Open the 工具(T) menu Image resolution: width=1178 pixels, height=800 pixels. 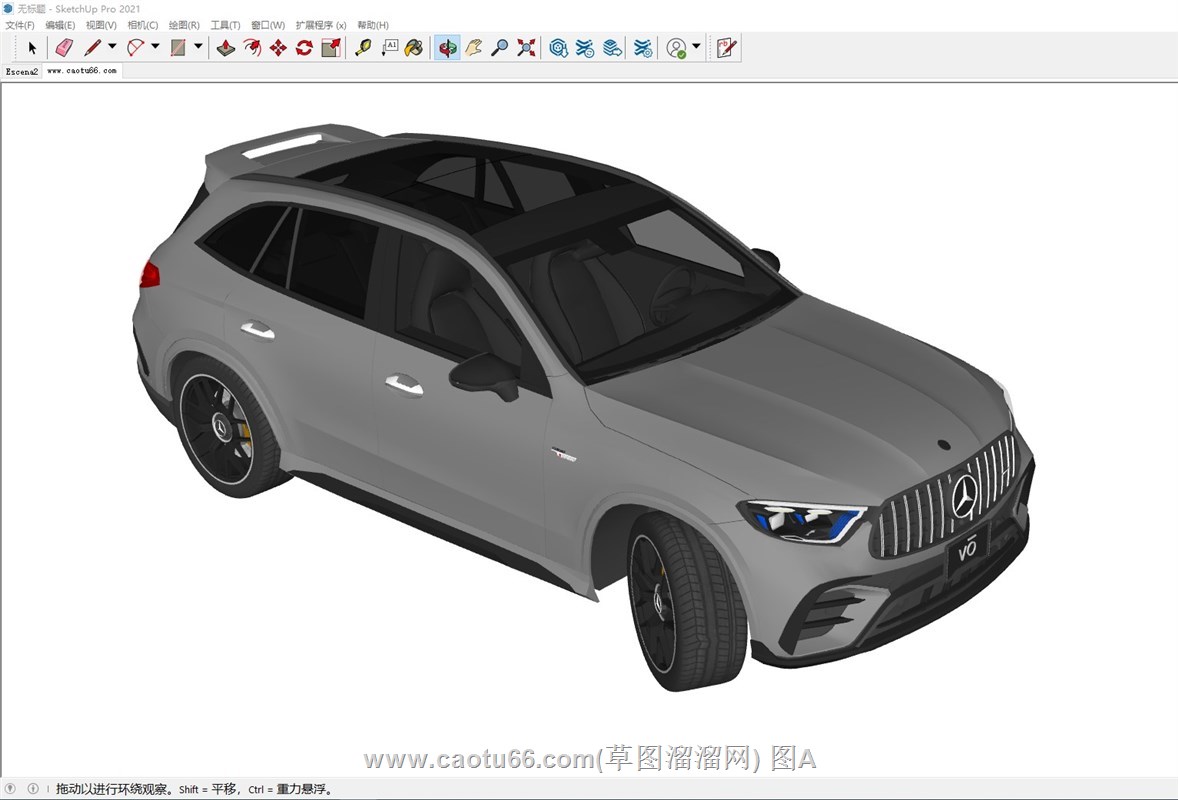pos(225,25)
